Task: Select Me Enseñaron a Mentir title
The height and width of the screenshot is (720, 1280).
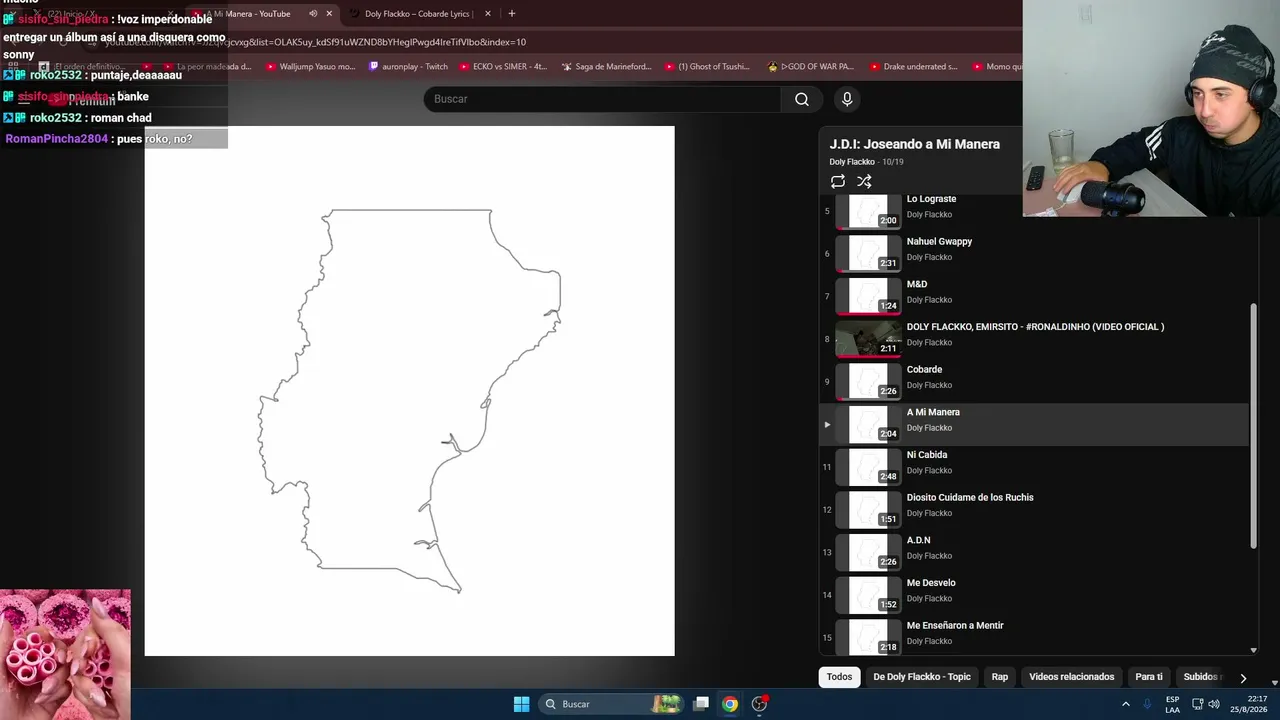Action: click(x=955, y=625)
